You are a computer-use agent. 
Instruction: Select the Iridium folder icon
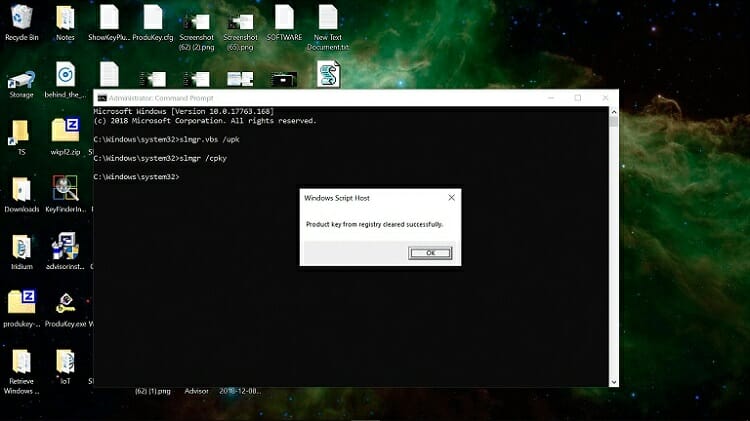(x=21, y=246)
